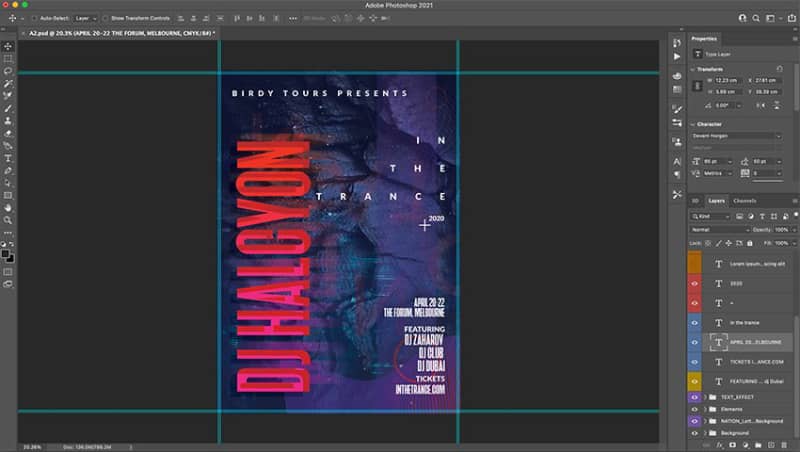
Task: Expand the TEXT_EFFECT layer group
Action: point(705,397)
